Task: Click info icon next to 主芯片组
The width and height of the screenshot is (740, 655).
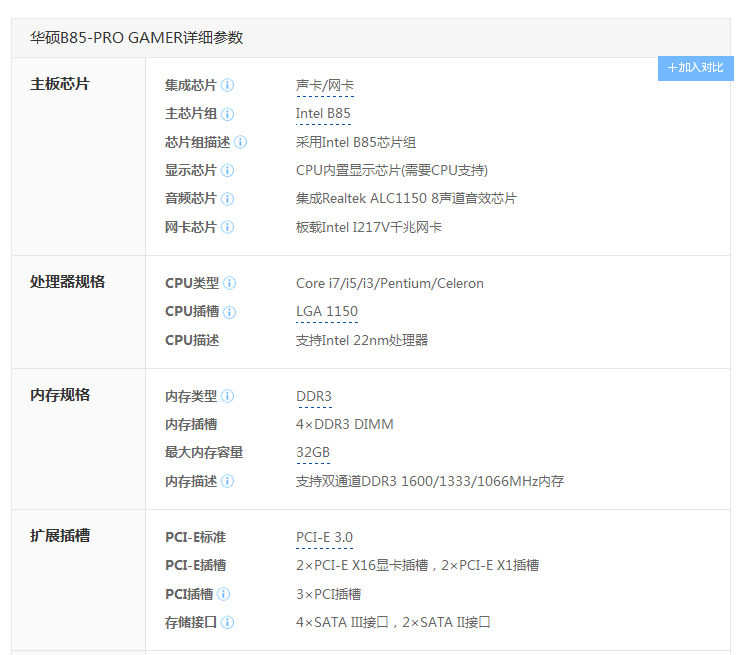Action: (x=227, y=114)
